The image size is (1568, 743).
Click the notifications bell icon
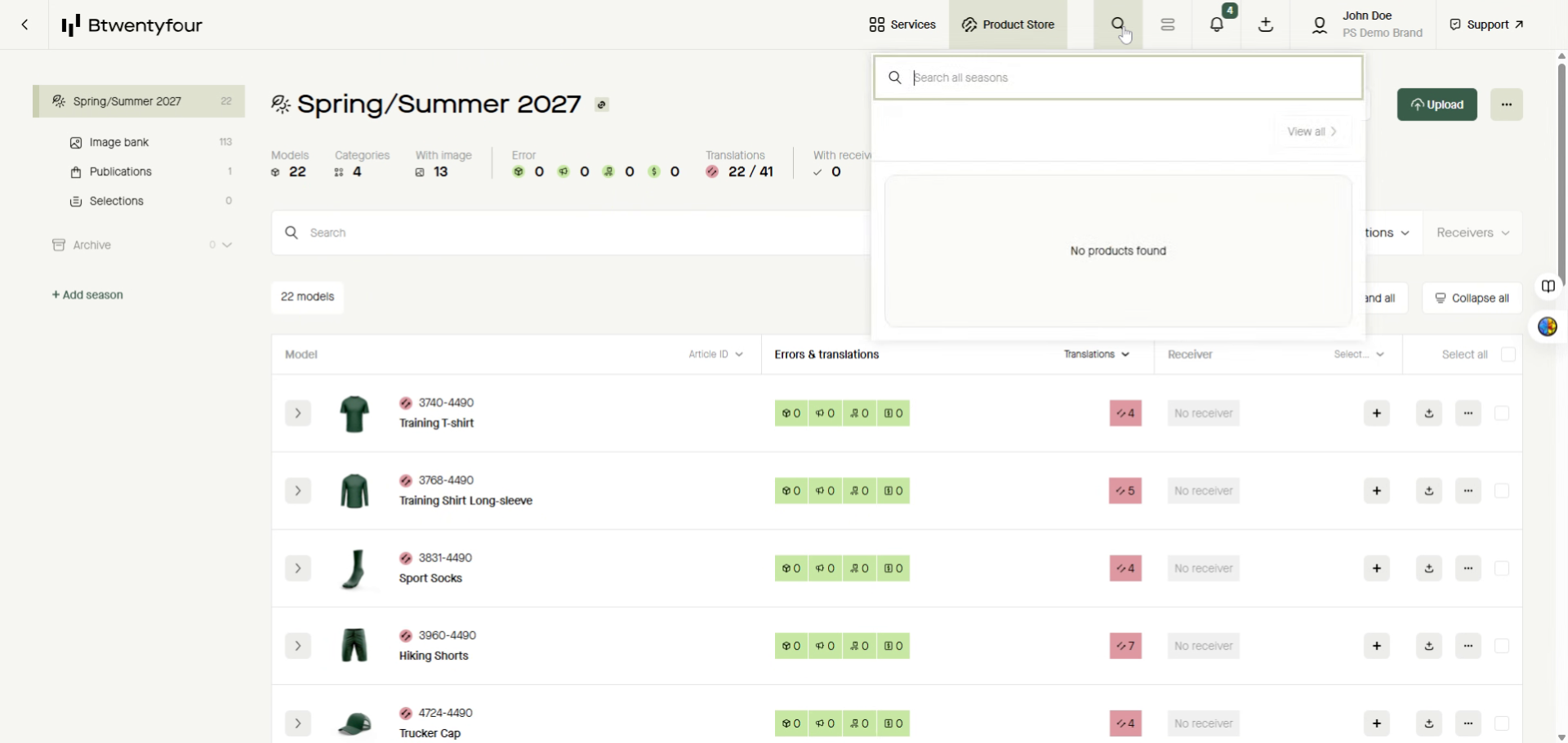click(x=1217, y=24)
